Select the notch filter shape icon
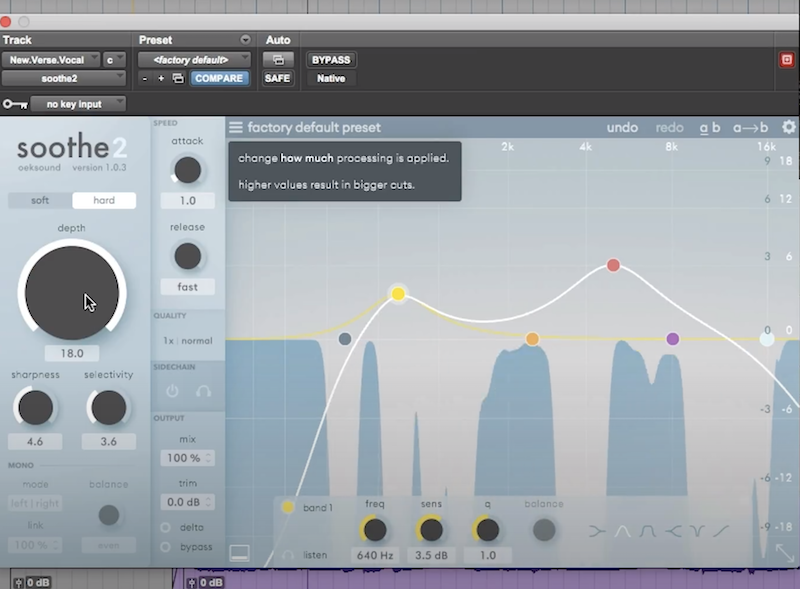 pos(695,531)
